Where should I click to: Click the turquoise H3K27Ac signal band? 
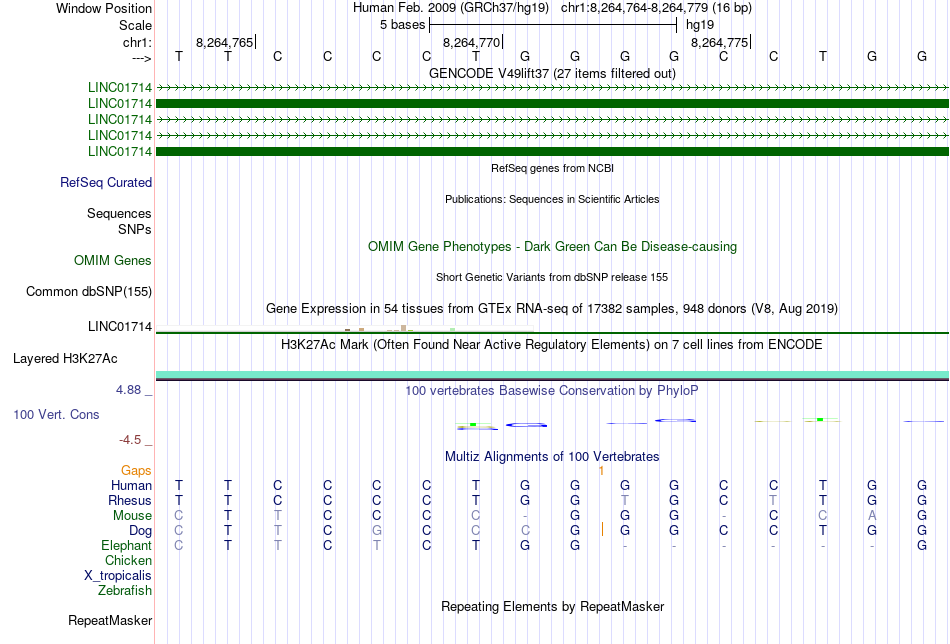(x=552, y=374)
